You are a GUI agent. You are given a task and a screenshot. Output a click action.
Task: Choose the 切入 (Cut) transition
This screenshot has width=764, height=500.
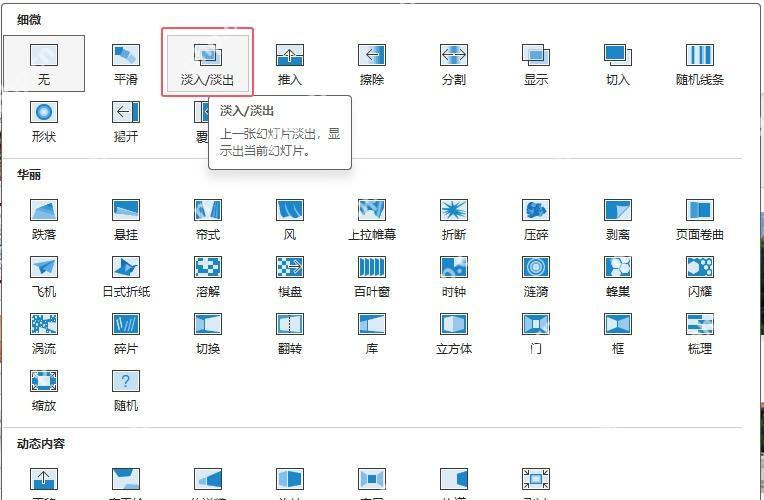tap(618, 63)
